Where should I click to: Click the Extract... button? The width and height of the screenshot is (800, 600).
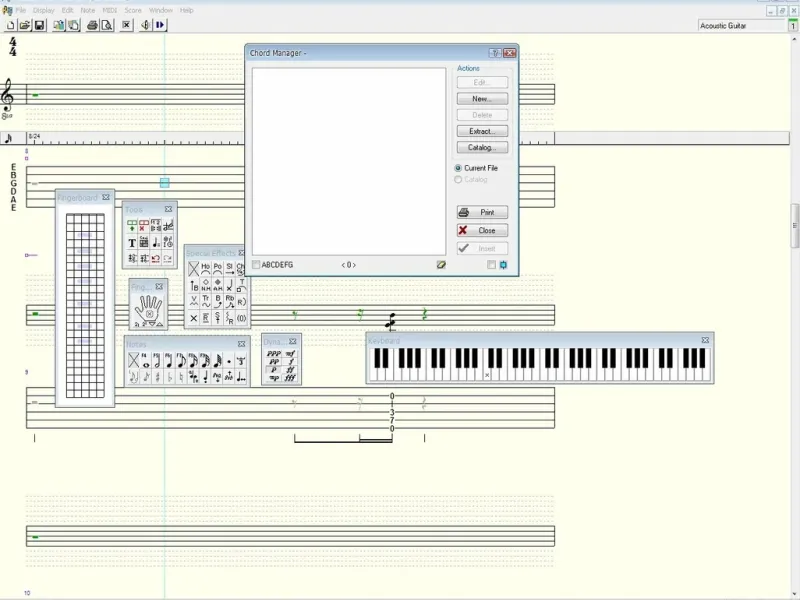point(482,132)
